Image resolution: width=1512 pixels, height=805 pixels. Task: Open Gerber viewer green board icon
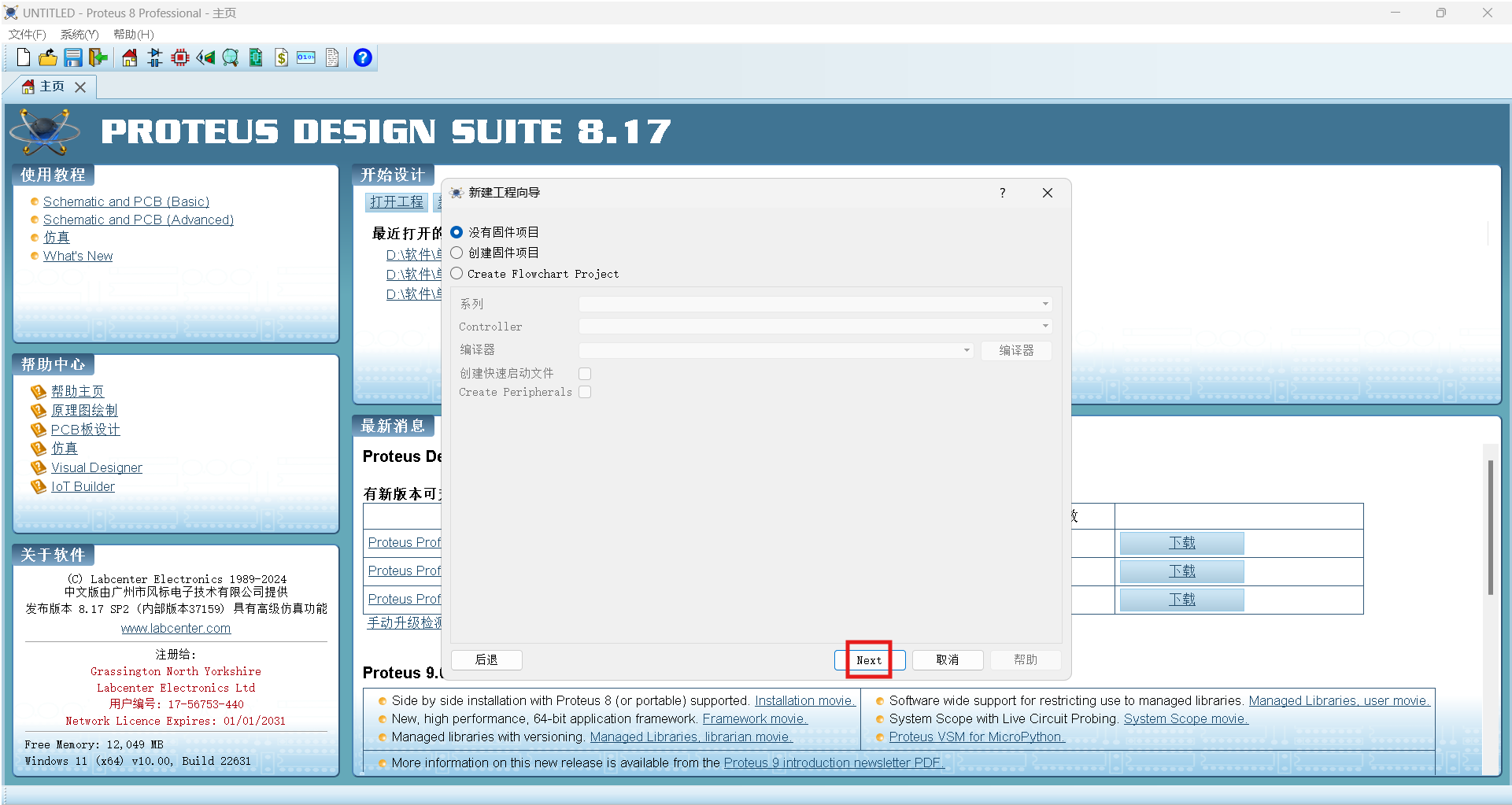click(256, 57)
